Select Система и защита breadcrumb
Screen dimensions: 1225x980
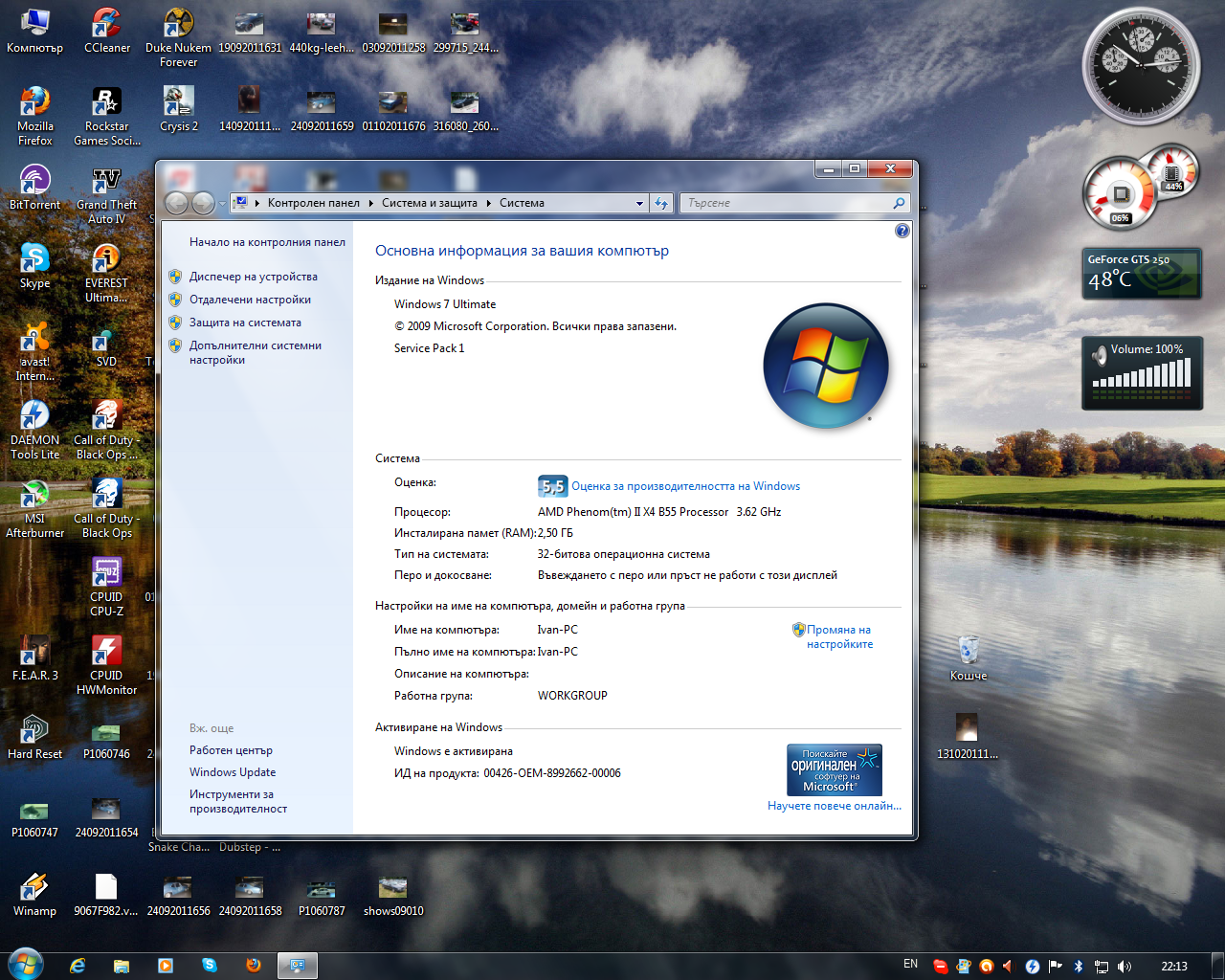click(430, 203)
